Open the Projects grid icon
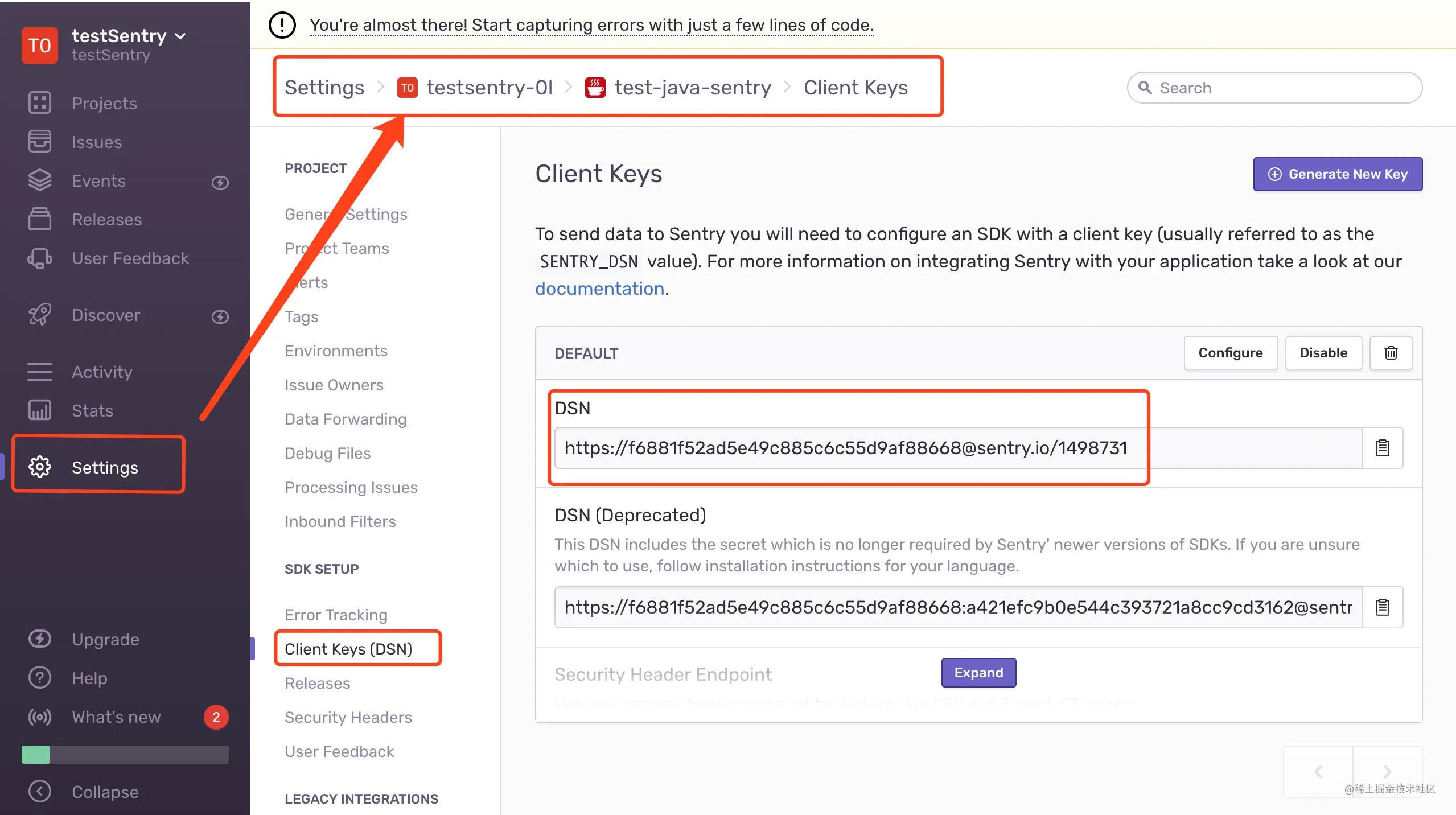This screenshot has width=1456, height=815. point(40,103)
